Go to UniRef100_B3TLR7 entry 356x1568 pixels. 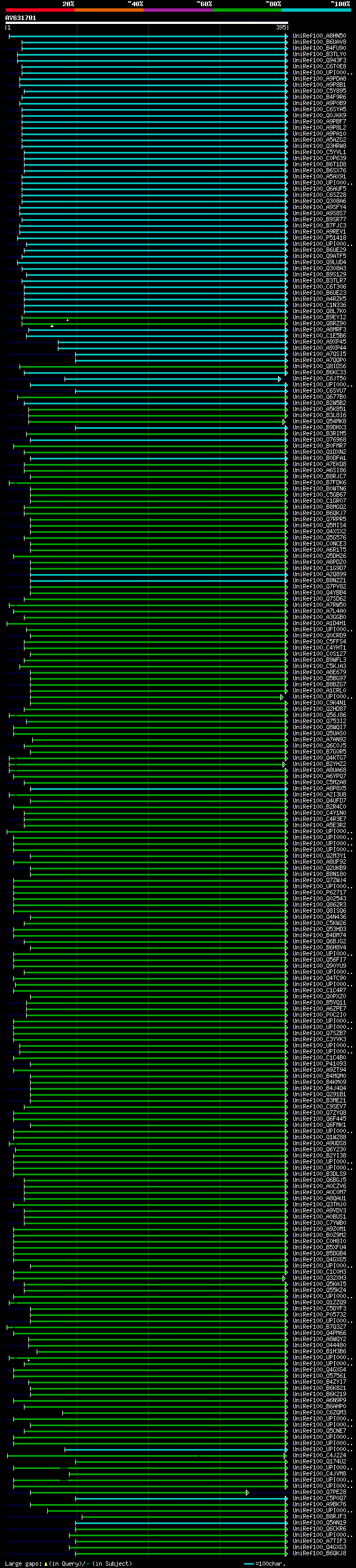click(319, 280)
